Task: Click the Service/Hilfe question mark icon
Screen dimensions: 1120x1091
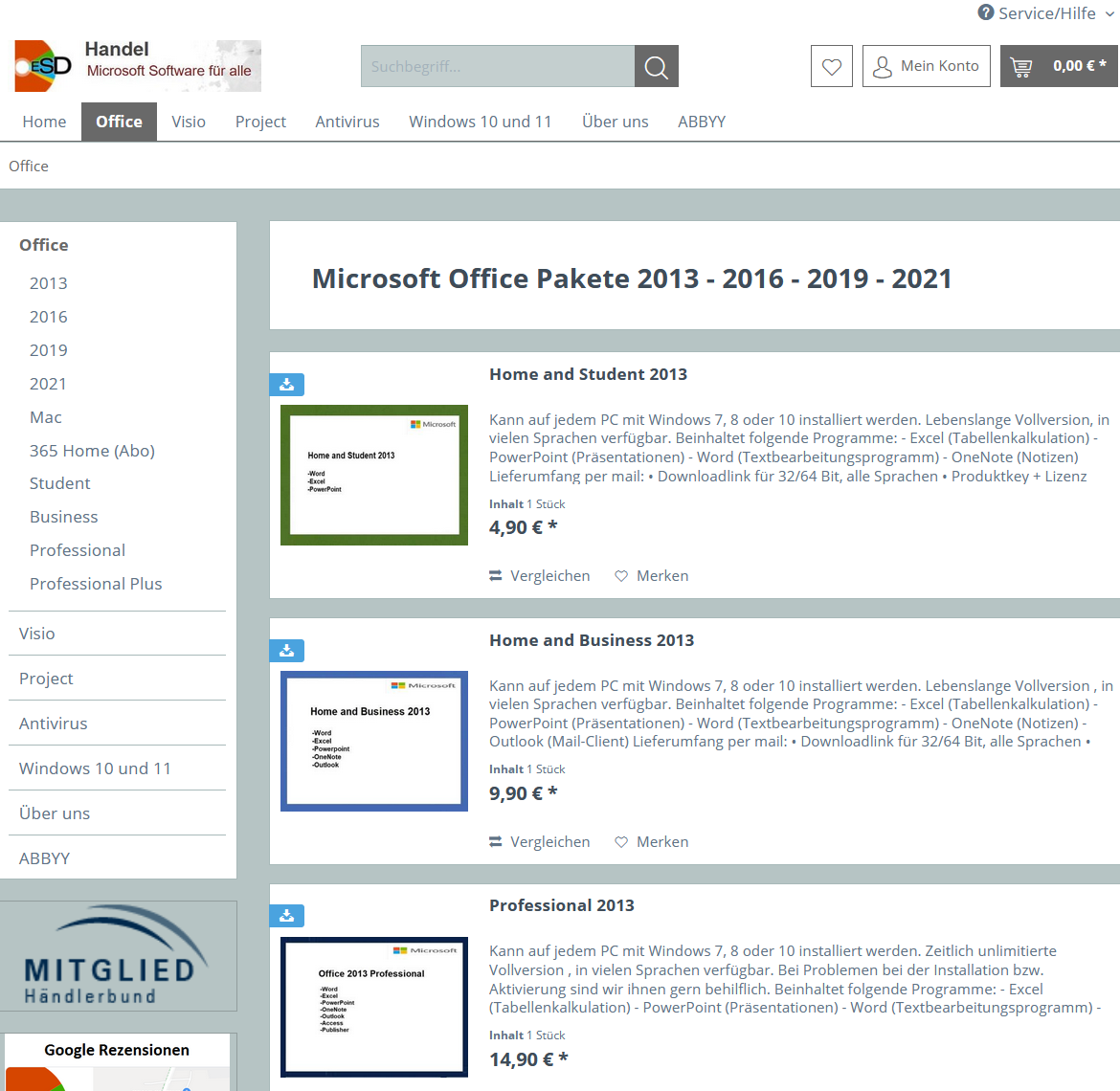Action: click(x=986, y=12)
